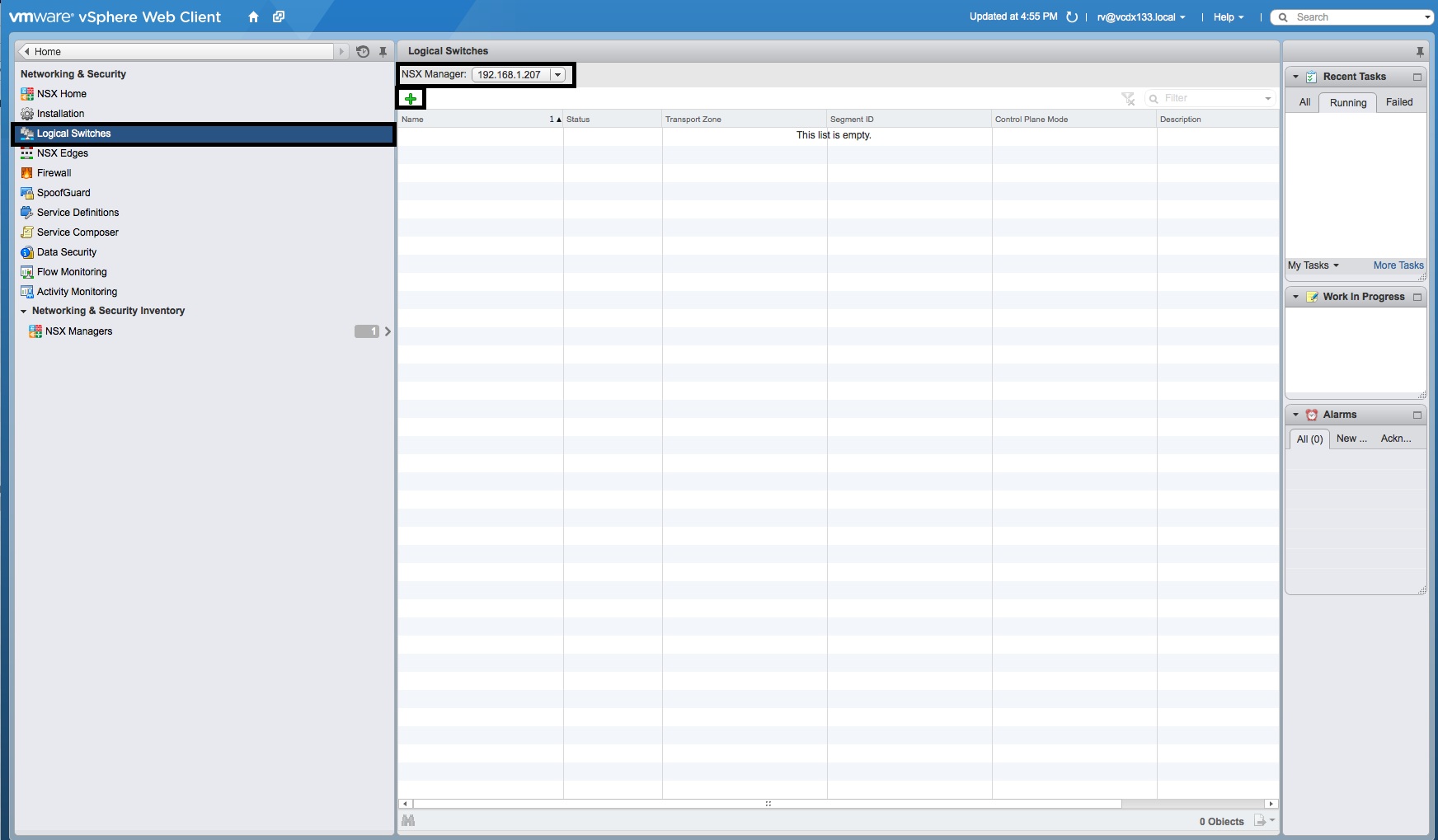Open the Help menu
Screen dimensions: 1438x840
pos(1228,17)
